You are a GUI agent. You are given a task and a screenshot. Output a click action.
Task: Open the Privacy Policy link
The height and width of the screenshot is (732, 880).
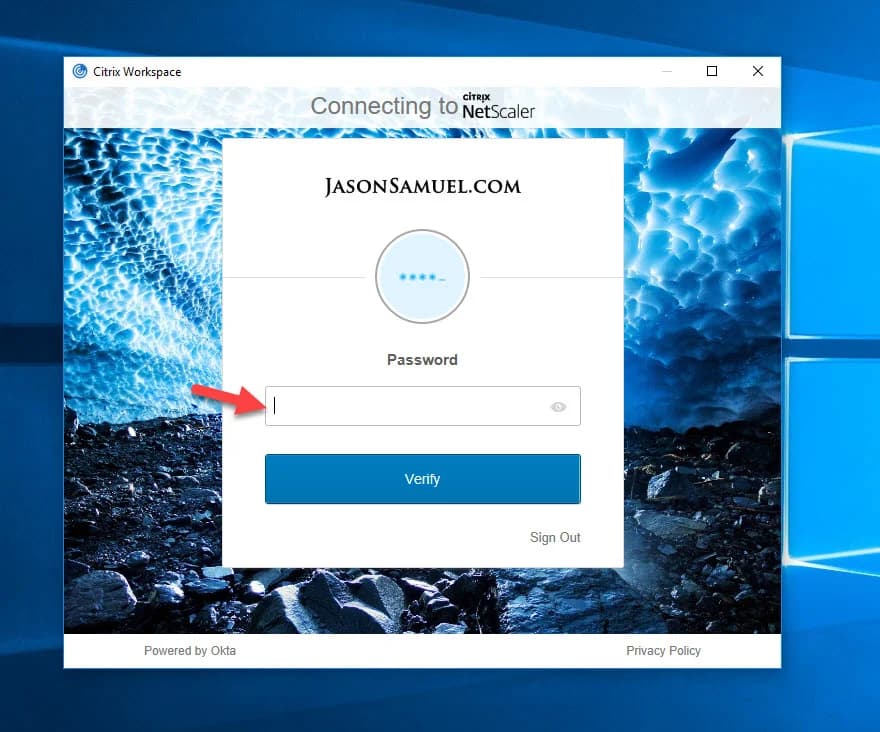[x=663, y=651]
